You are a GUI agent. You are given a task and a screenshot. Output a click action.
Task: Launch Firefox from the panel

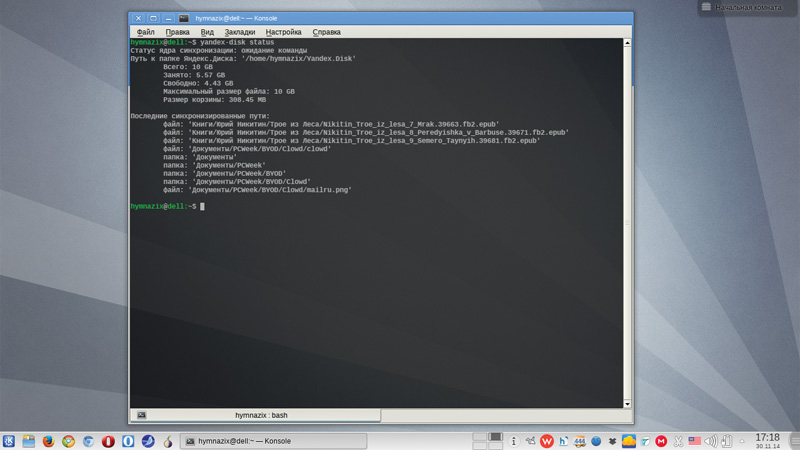[48, 441]
